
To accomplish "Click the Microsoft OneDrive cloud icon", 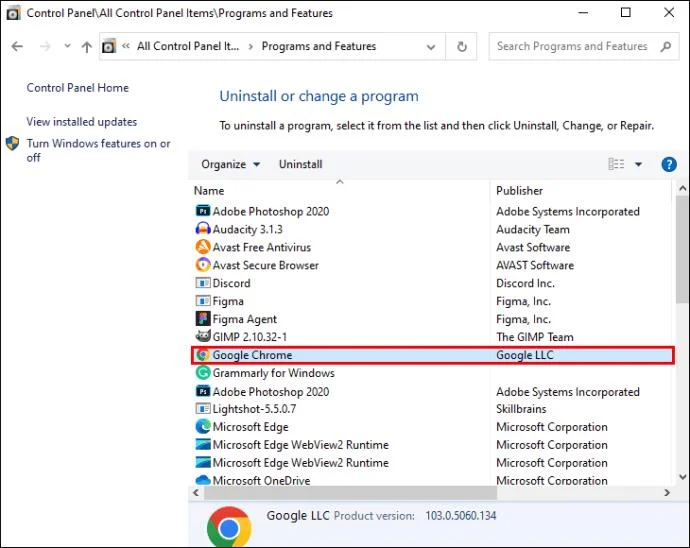I will (x=203, y=480).
